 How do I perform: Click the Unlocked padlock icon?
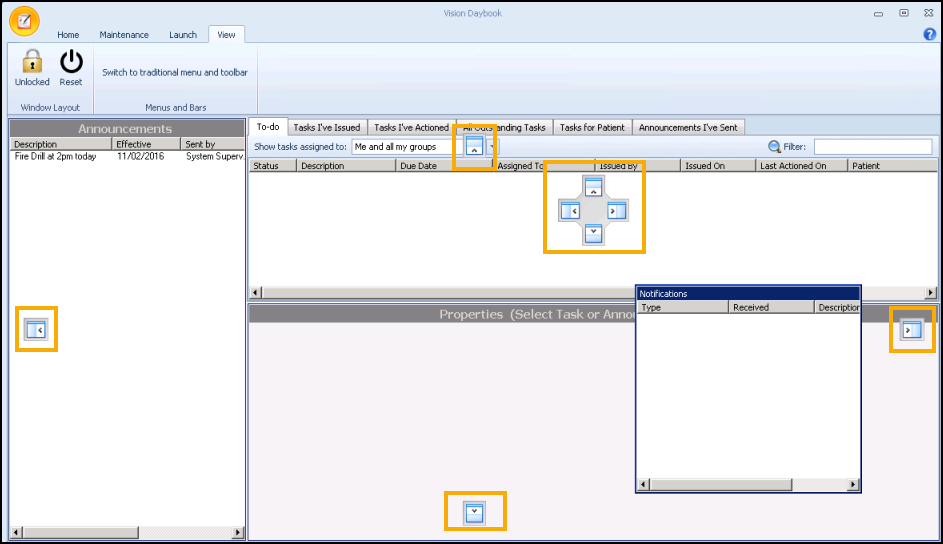click(x=32, y=62)
